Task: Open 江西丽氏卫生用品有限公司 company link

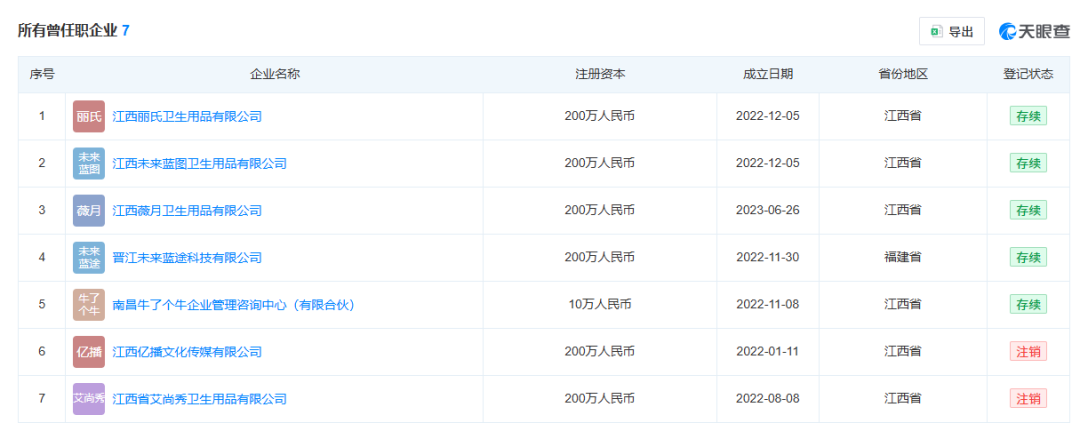Action: [187, 116]
